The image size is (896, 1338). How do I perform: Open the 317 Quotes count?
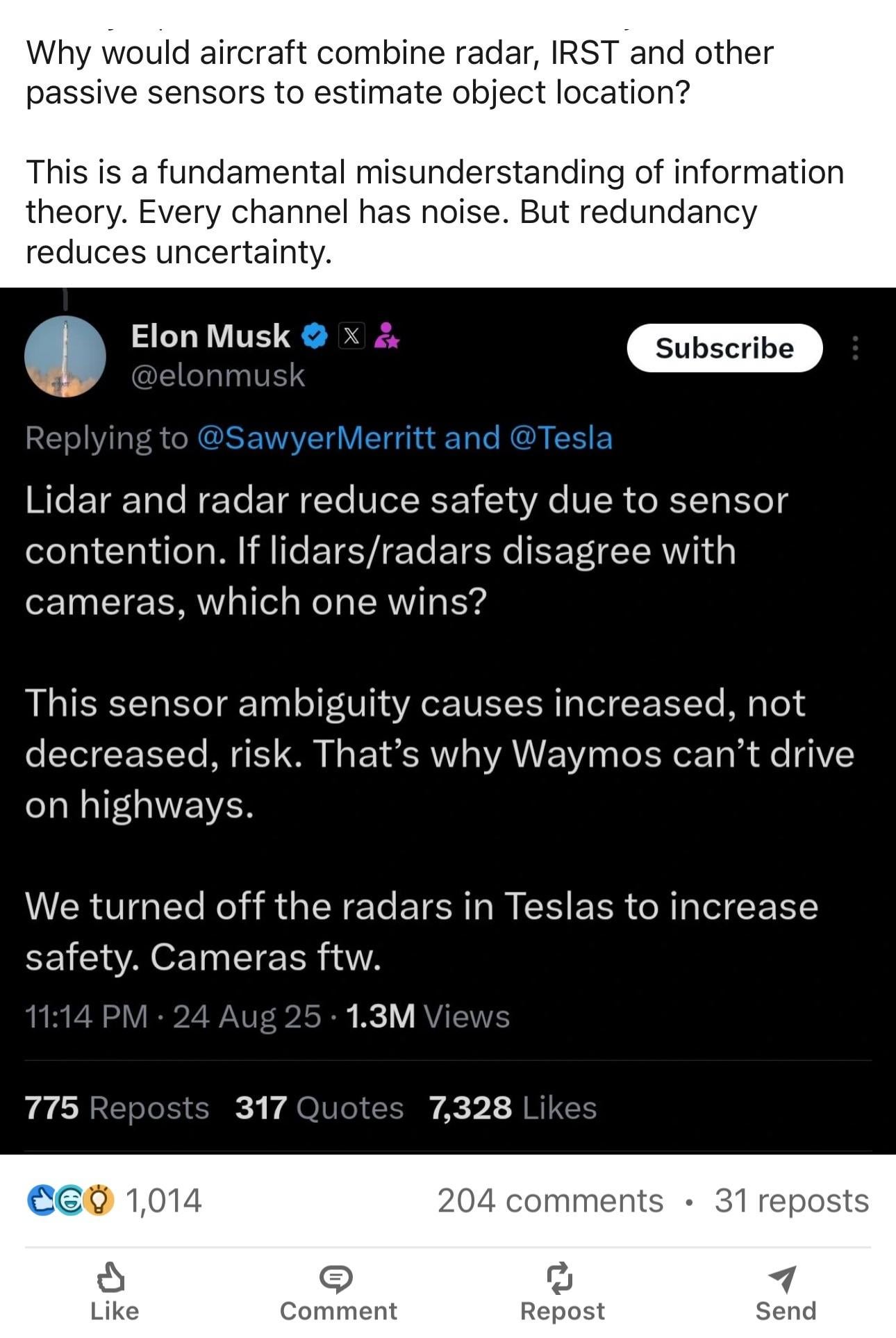click(x=319, y=1108)
